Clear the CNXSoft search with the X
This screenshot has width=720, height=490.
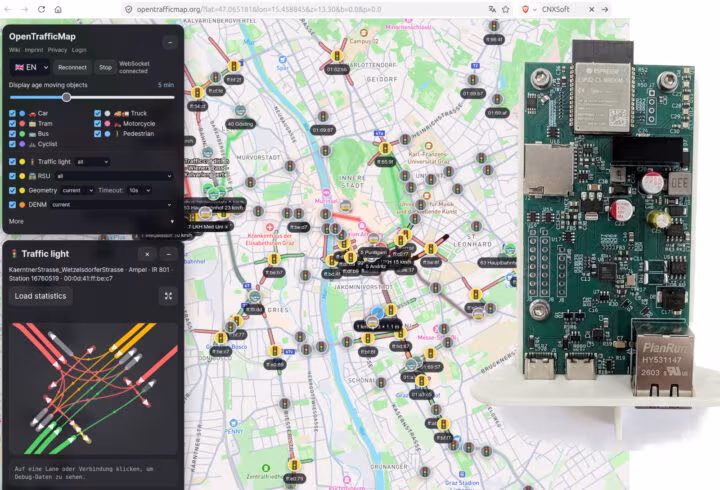[591, 9]
